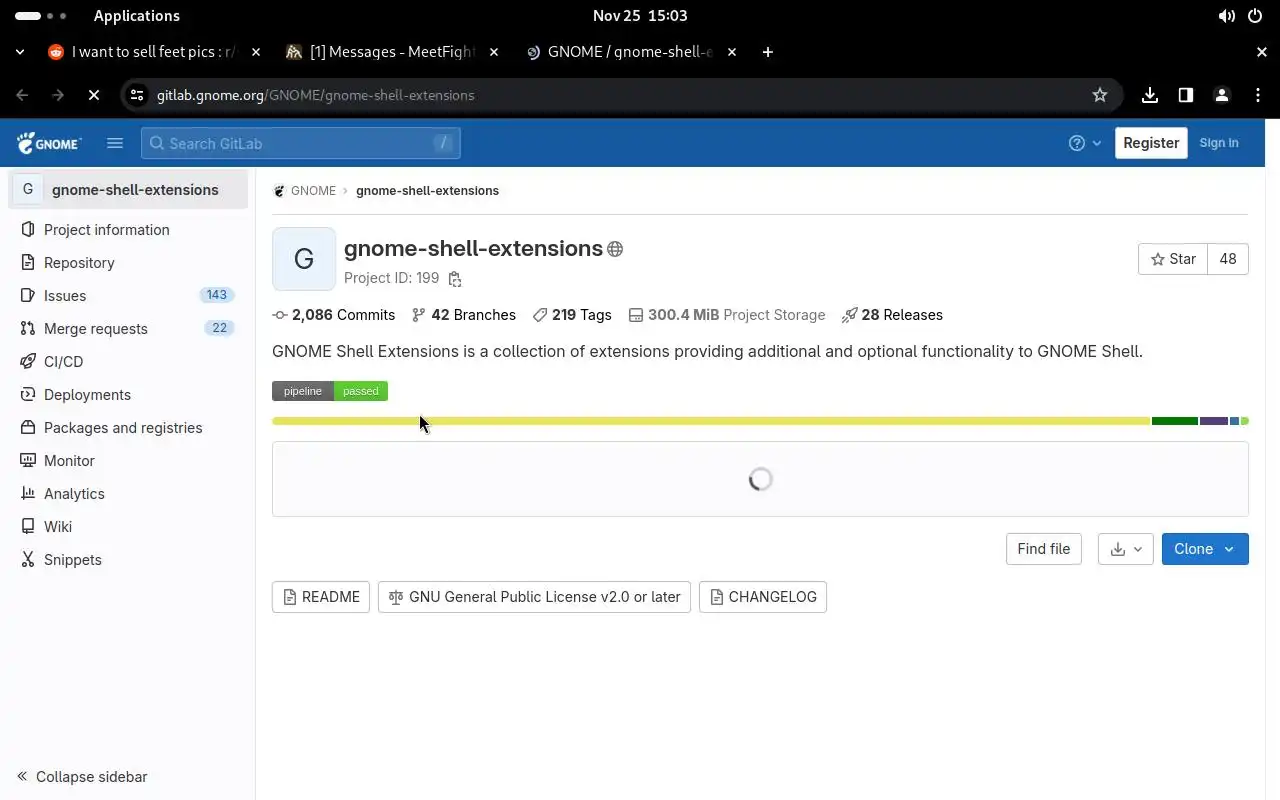
Task: Open the clock showing Nov 25 15:03
Action: click(x=640, y=16)
